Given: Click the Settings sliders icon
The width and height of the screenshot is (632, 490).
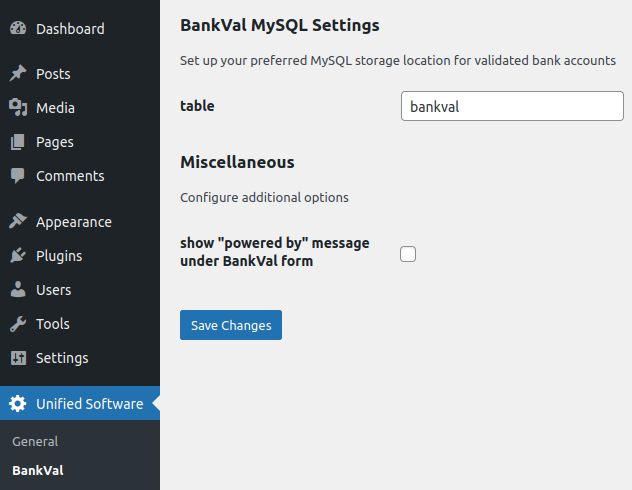Looking at the screenshot, I should tap(18, 357).
